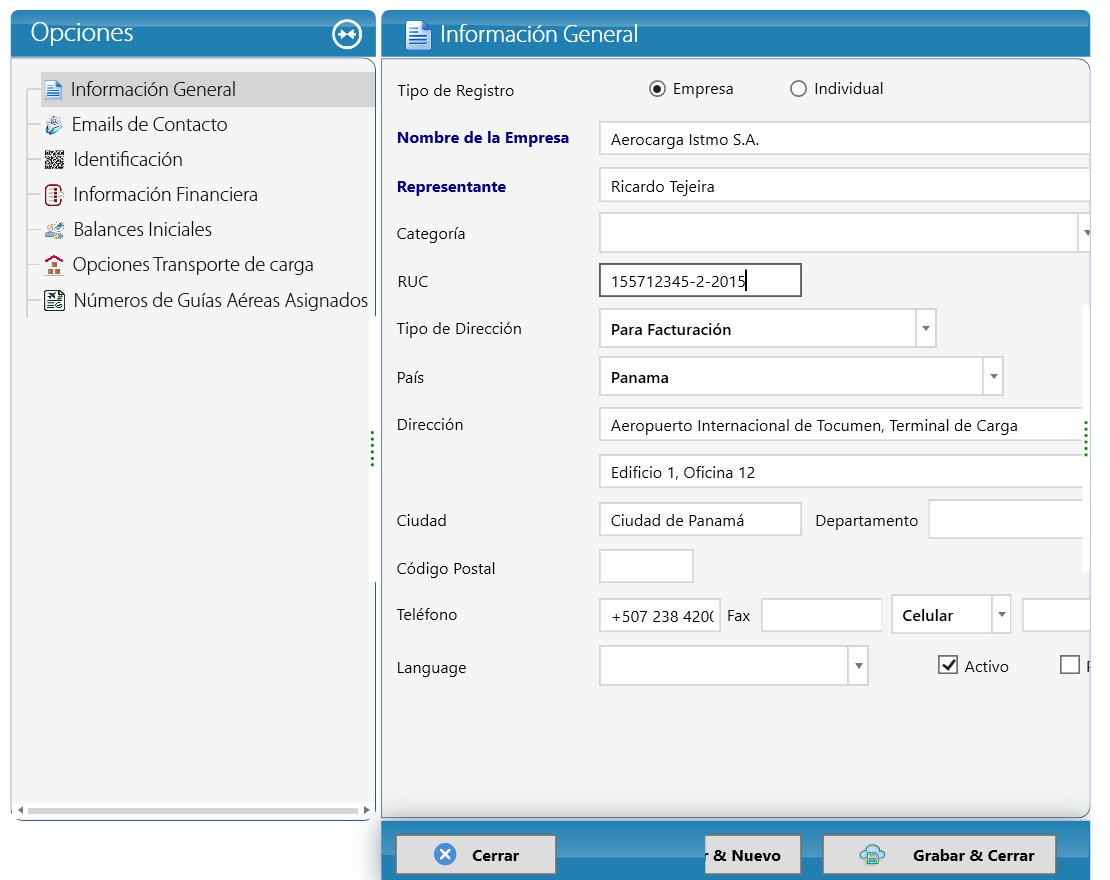Viewport: 1110px width, 880px height.
Task: Uncheck the Activo checkbox
Action: click(948, 665)
